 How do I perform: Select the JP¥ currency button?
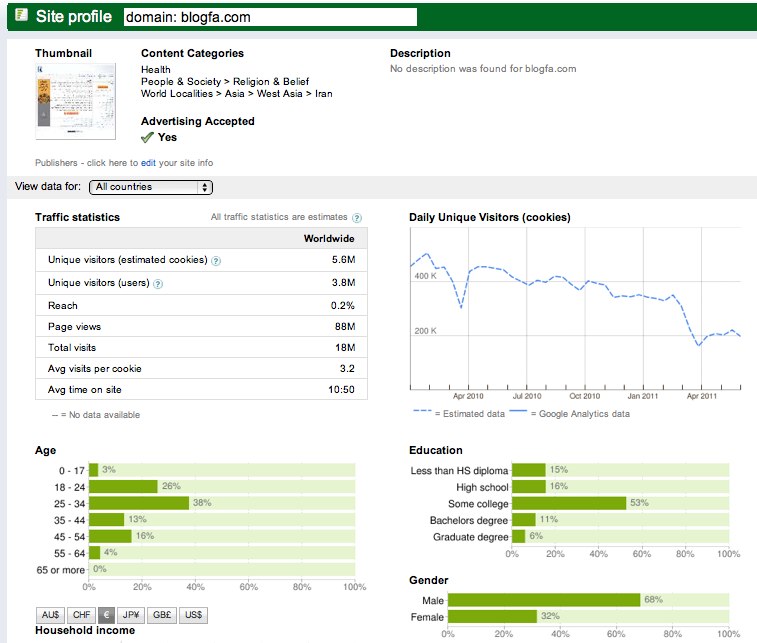click(131, 615)
